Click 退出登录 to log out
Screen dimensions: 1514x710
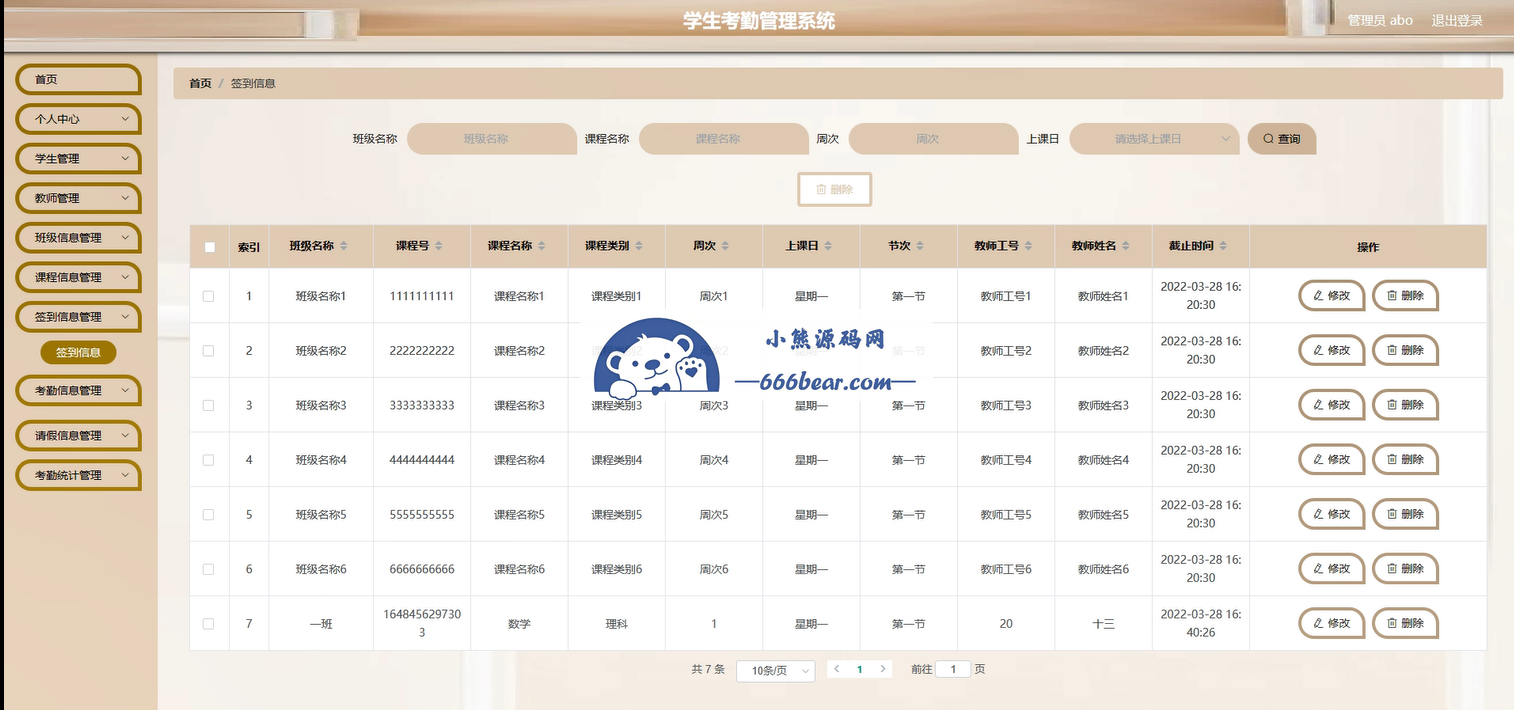pos(1457,21)
